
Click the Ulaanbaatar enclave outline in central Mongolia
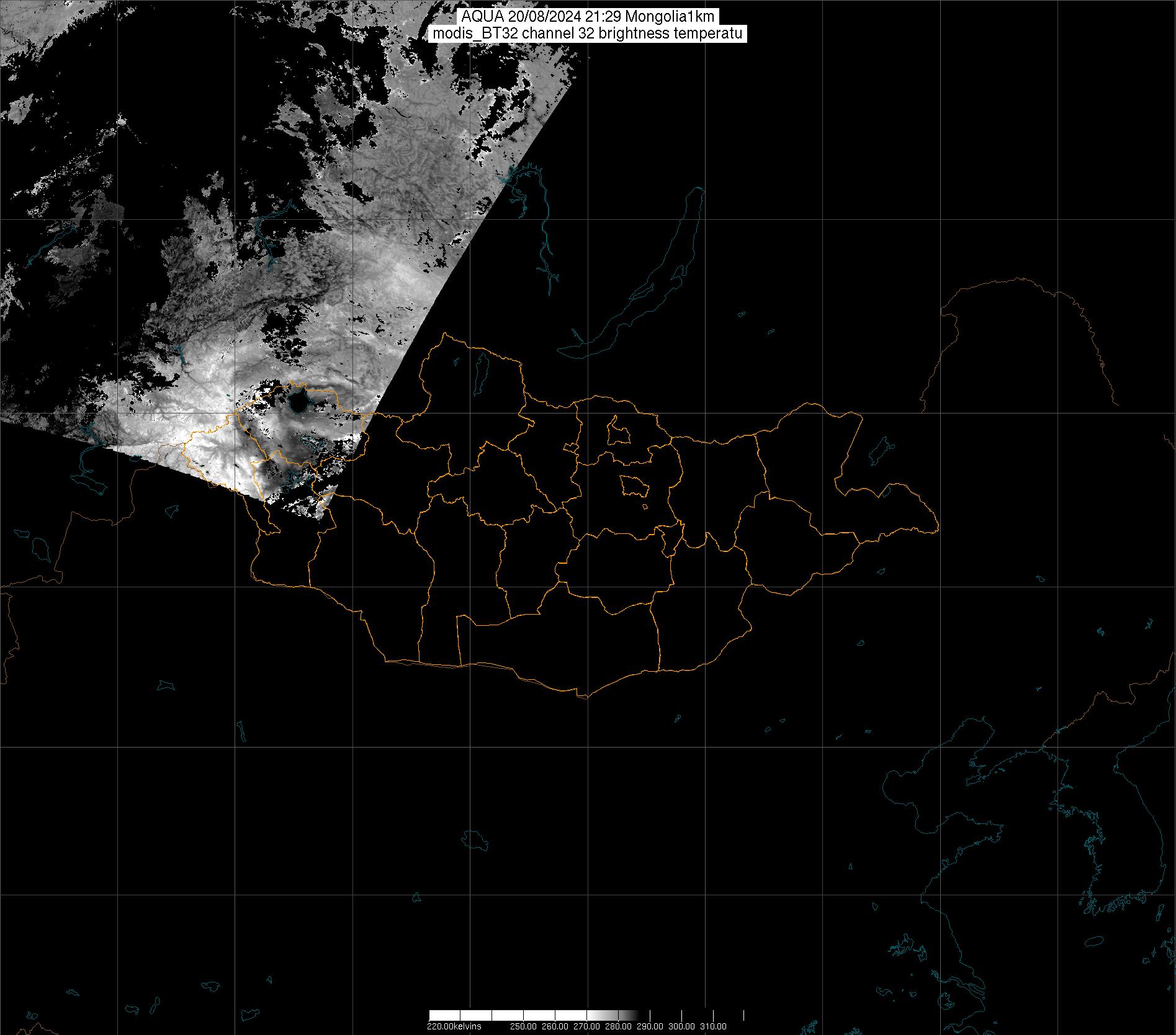pos(634,486)
